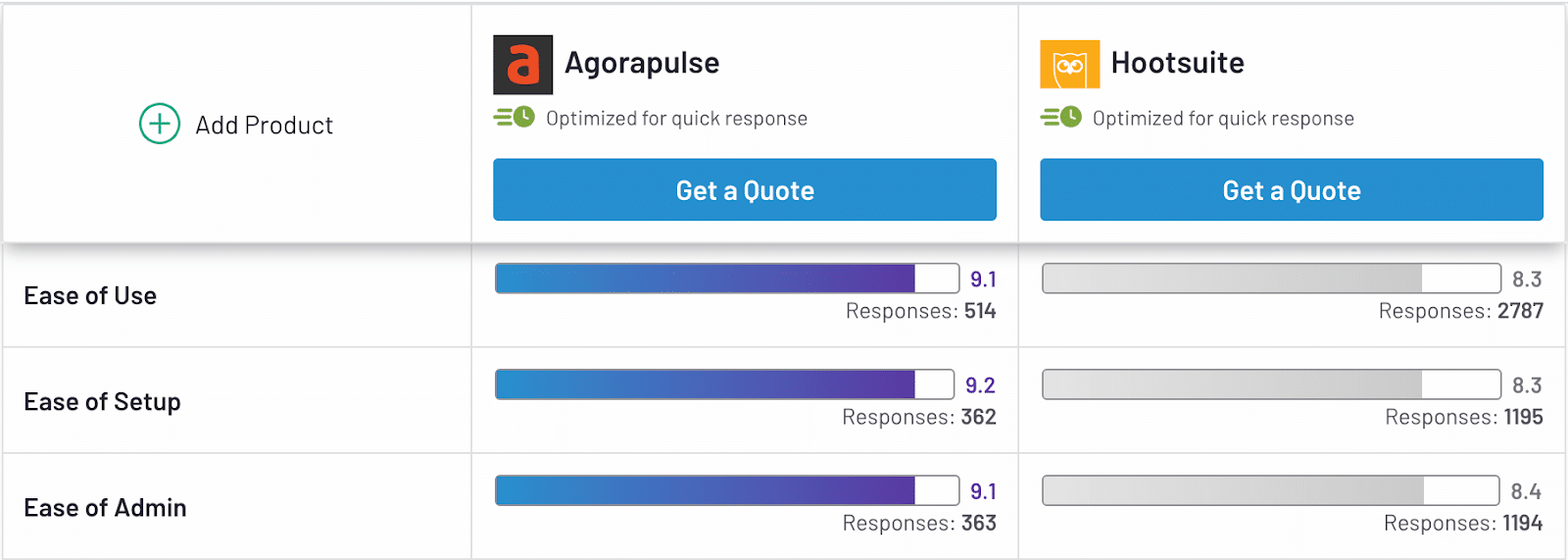Click Hootsuite Ease of Setup rating bar

click(1271, 384)
